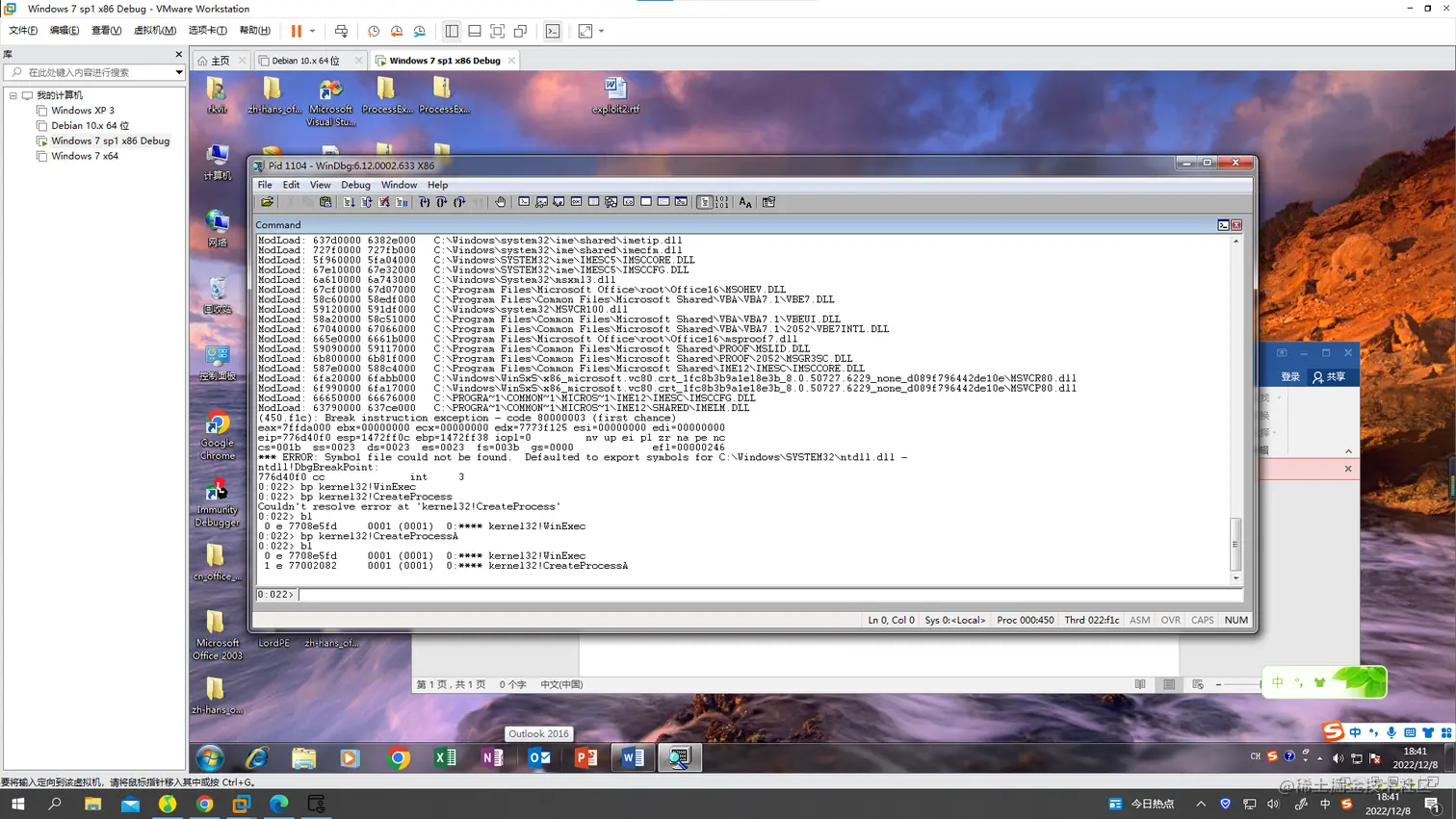Select exploit2.rtf file on desktop
Viewport: 1456px width, 819px height.
click(x=615, y=95)
